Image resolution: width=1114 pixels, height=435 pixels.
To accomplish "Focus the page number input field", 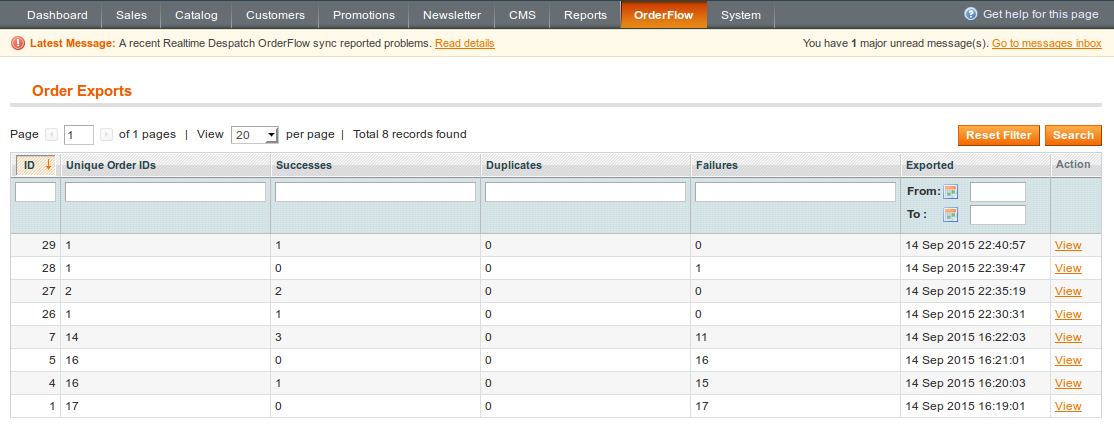I will click(x=79, y=134).
